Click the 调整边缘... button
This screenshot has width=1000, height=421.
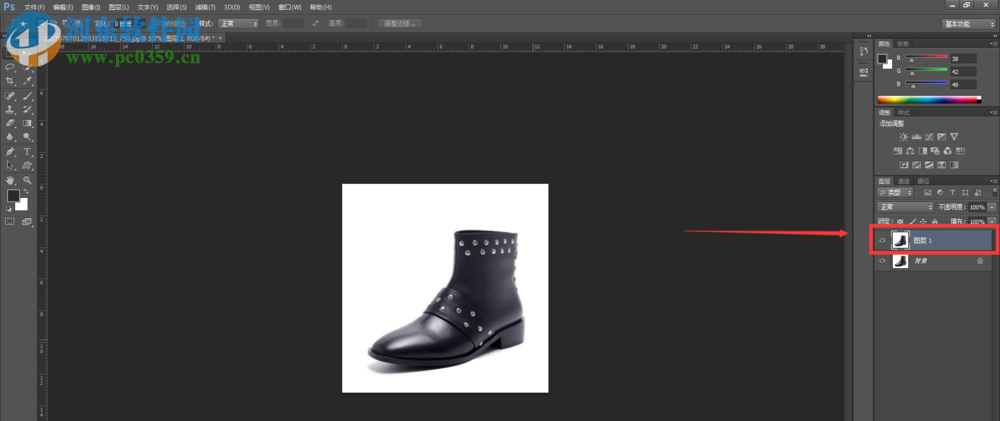coord(401,23)
